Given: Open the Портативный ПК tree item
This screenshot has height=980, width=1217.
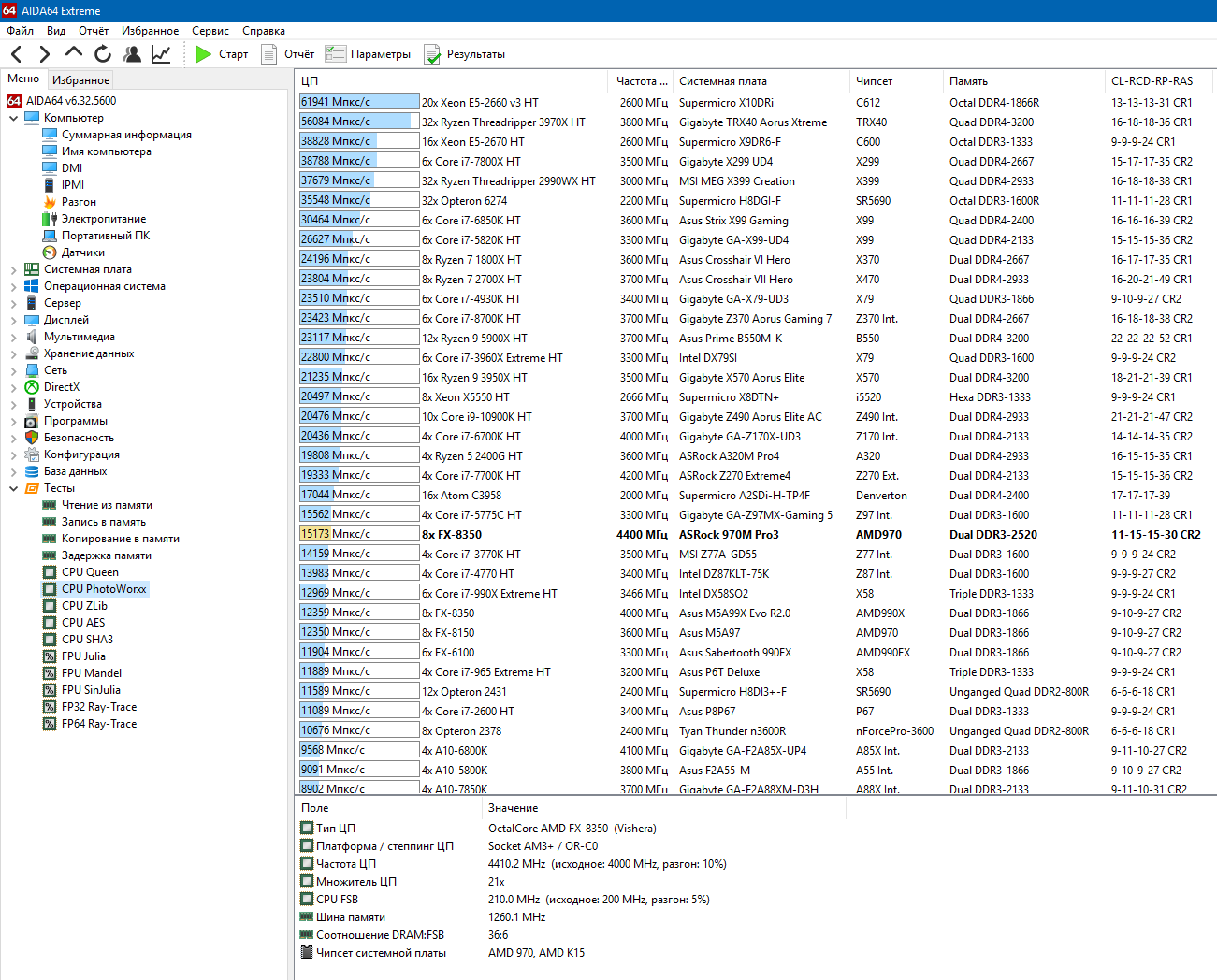Looking at the screenshot, I should [x=96, y=236].
